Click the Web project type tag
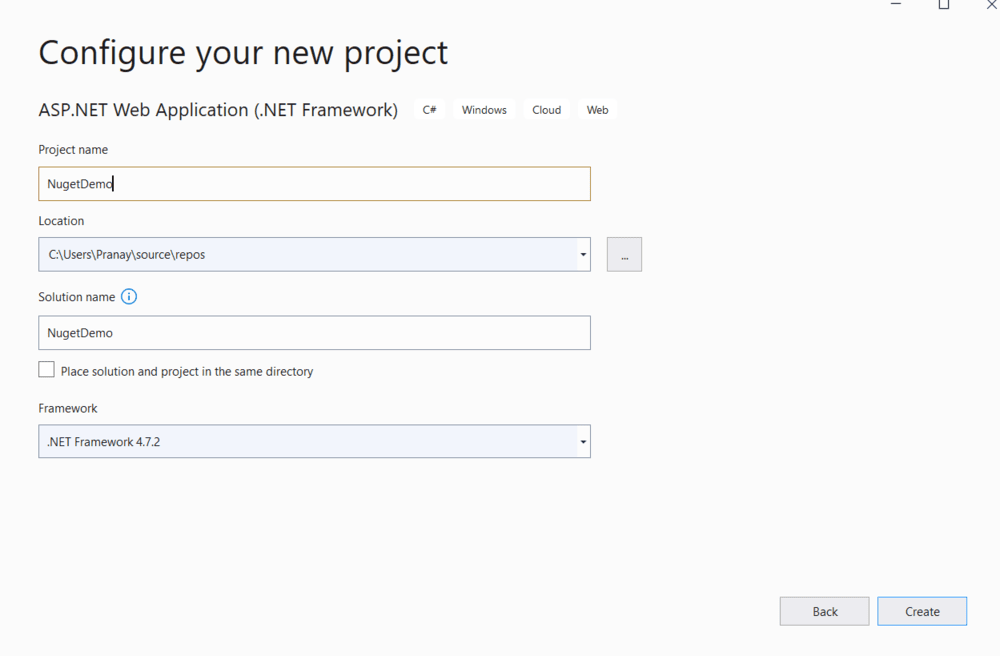This screenshot has height=656, width=1000. point(597,110)
